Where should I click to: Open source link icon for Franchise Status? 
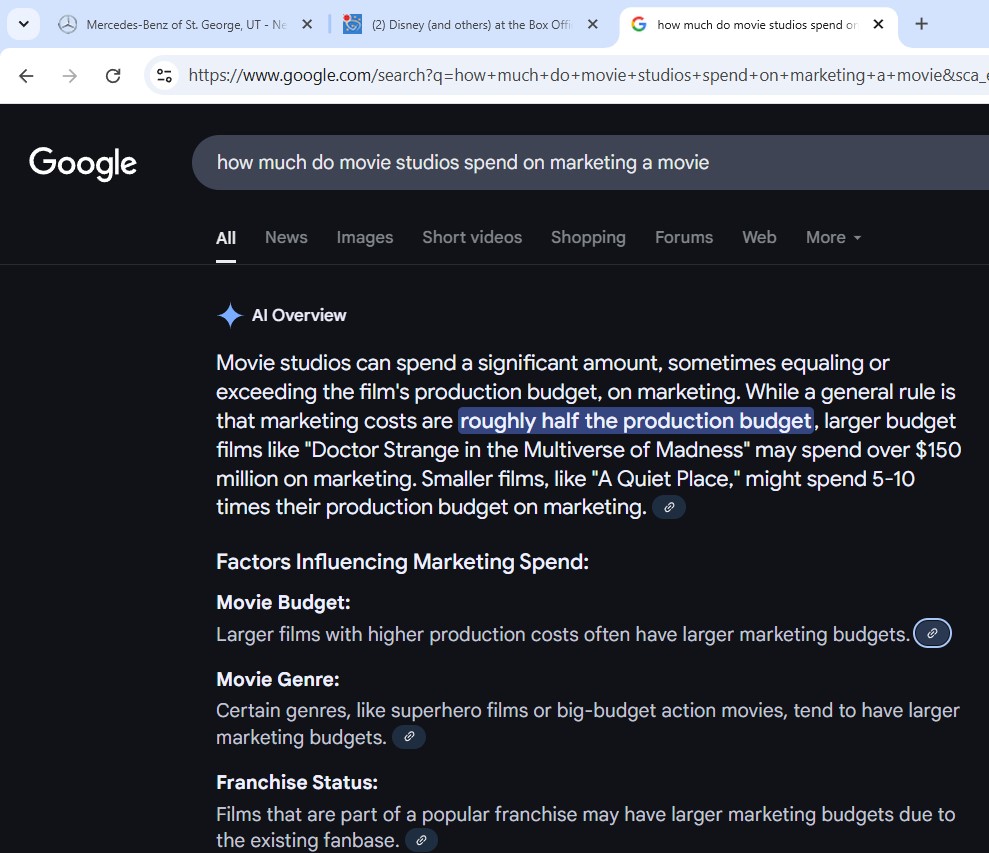421,841
